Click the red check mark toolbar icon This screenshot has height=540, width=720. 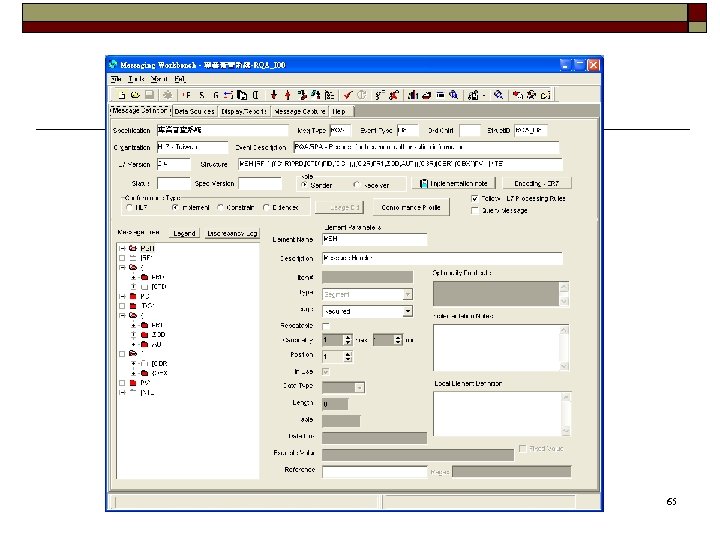(348, 95)
